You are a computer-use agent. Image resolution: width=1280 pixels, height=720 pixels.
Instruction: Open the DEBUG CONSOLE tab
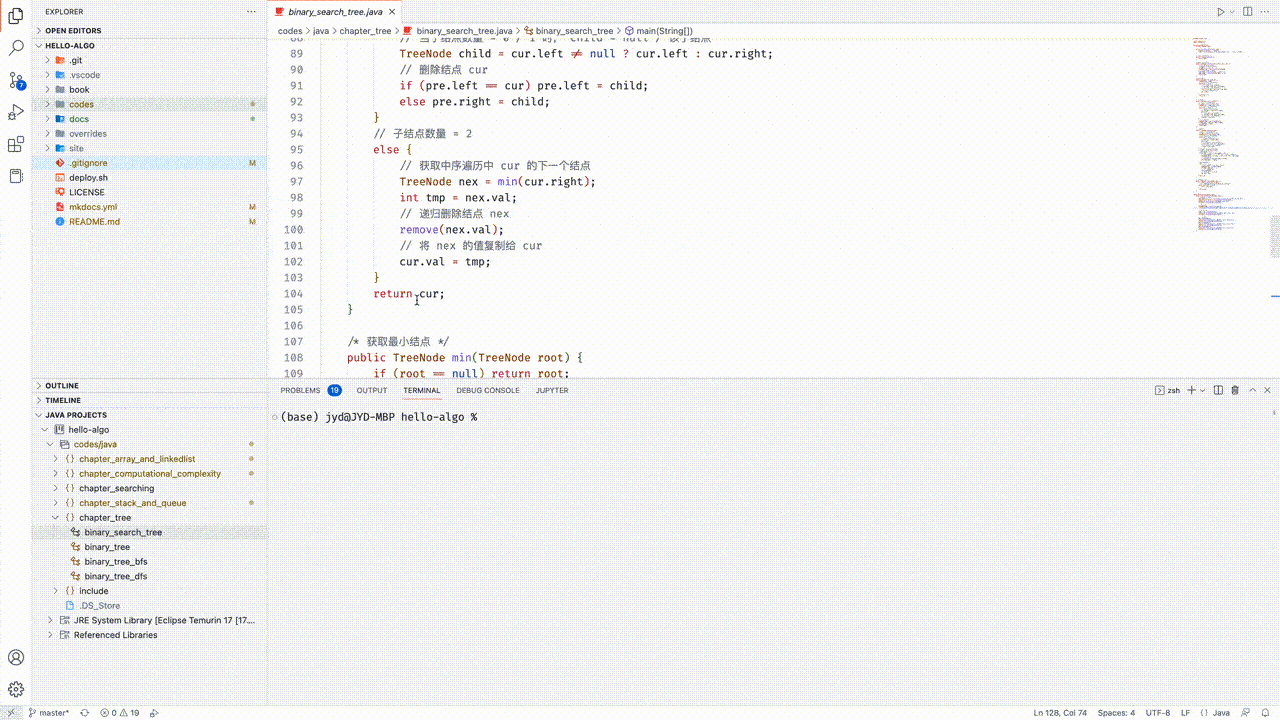tap(487, 390)
